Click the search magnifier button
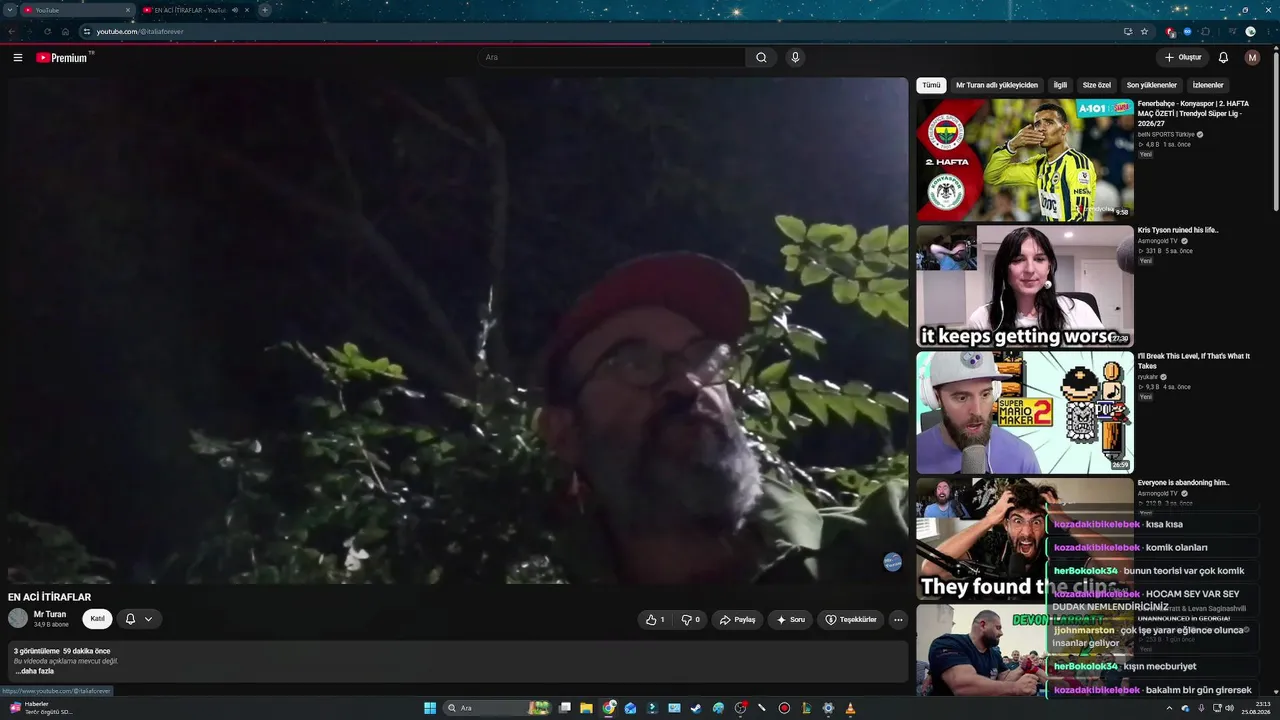This screenshot has width=1280, height=720. coord(761,58)
